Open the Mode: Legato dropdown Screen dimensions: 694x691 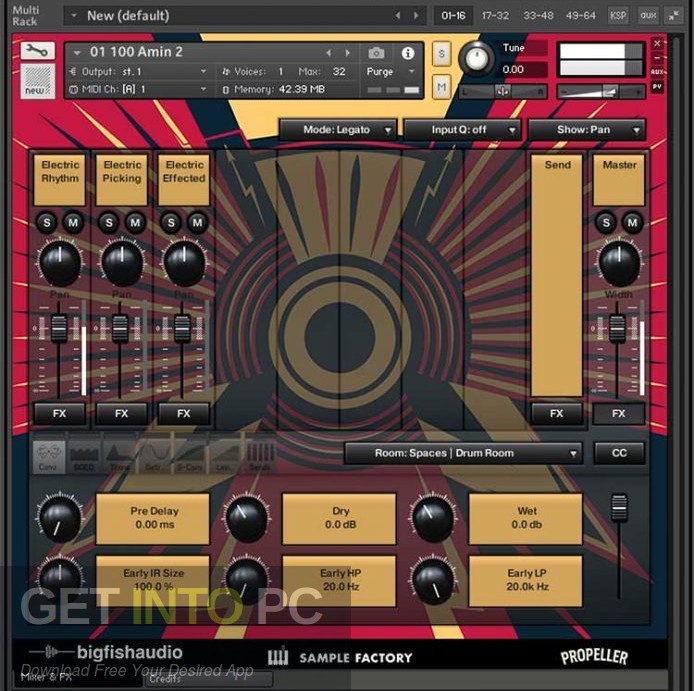[337, 130]
